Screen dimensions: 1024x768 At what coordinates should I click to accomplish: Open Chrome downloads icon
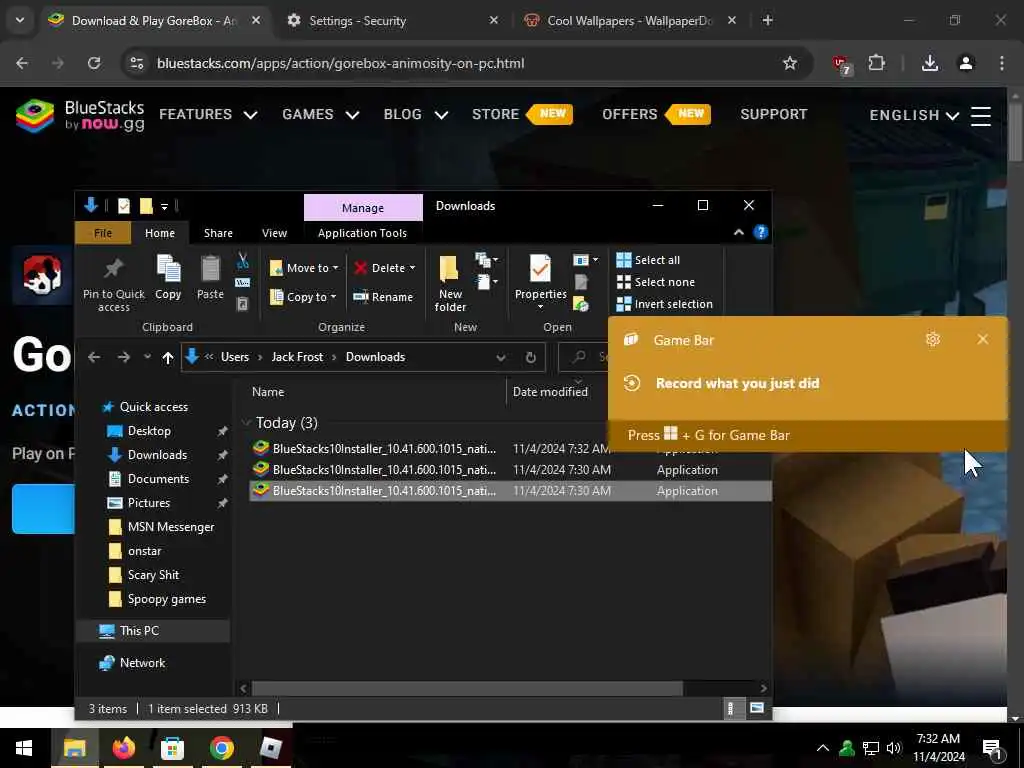pos(930,63)
